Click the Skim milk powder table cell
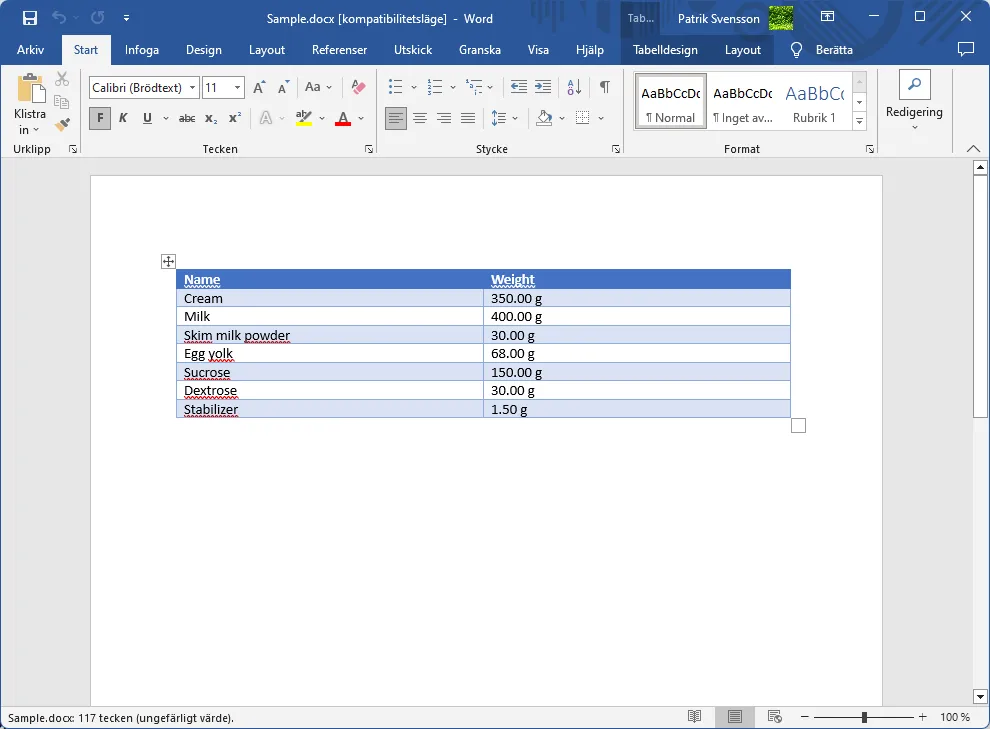990x729 pixels. (x=330, y=335)
